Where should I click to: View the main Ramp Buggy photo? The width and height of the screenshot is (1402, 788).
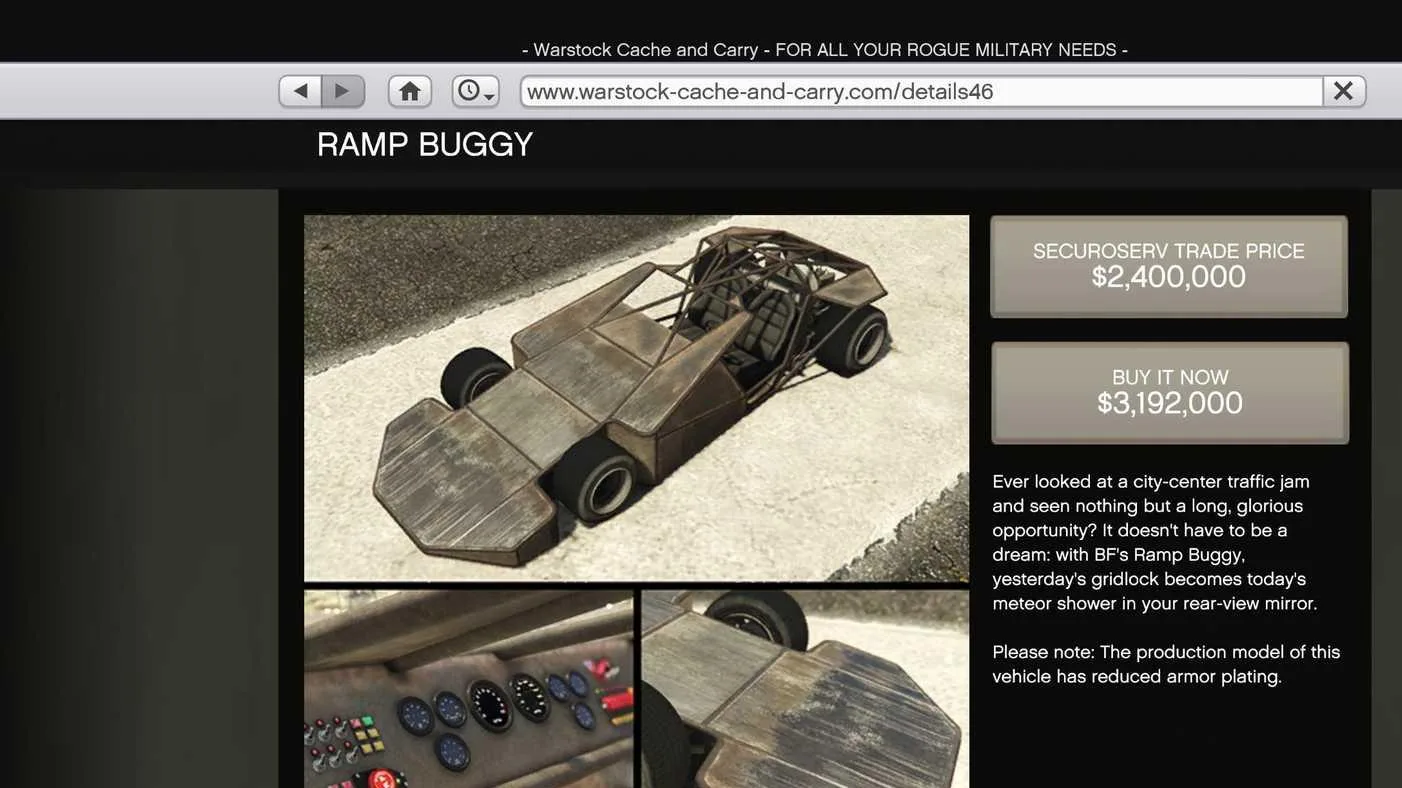point(636,398)
